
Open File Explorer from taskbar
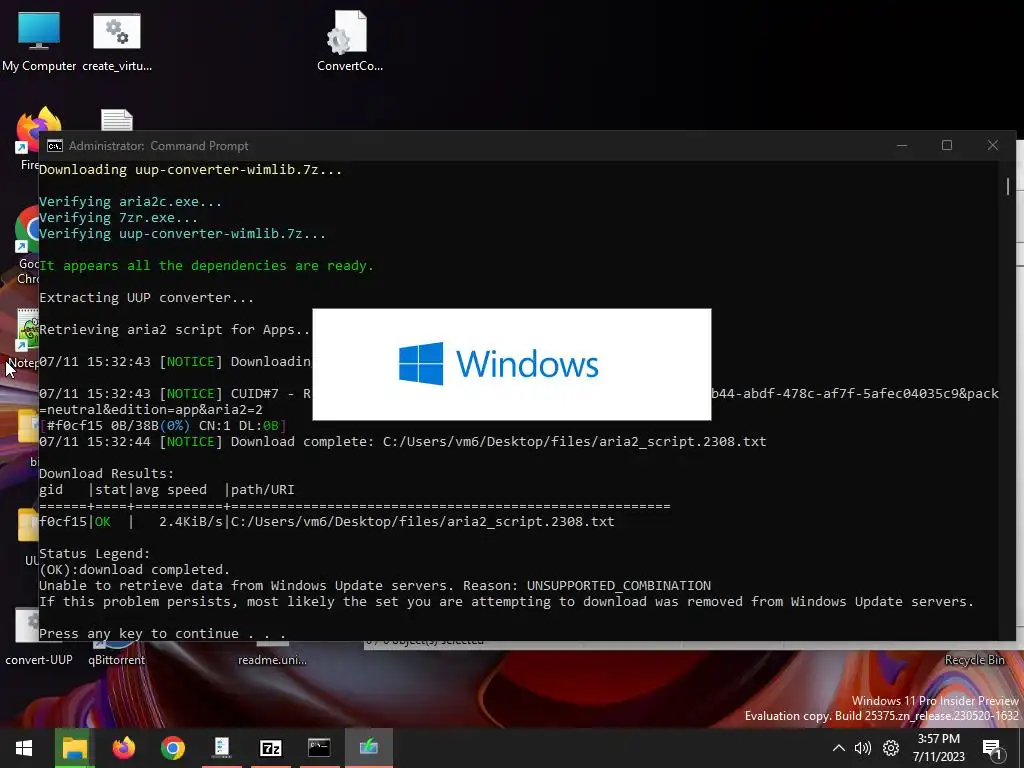coord(74,748)
